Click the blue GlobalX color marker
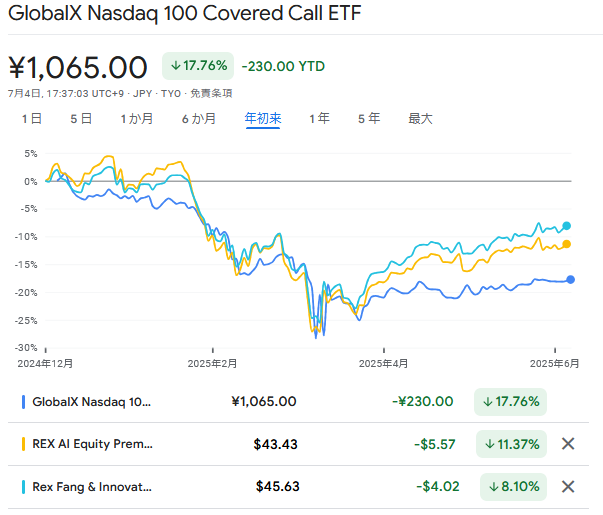Viewport: 603px width, 515px height. tap(23, 402)
